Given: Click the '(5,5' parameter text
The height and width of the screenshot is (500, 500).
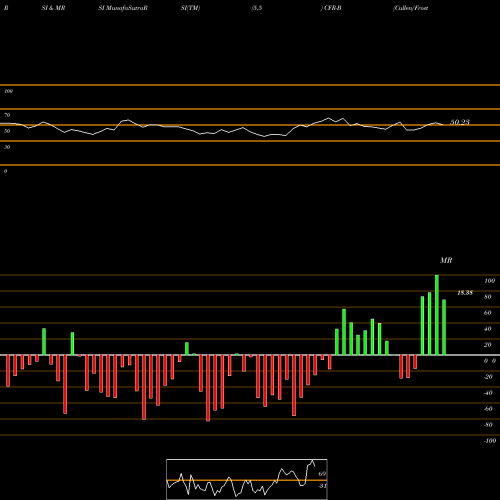Looking at the screenshot, I should click(256, 8).
